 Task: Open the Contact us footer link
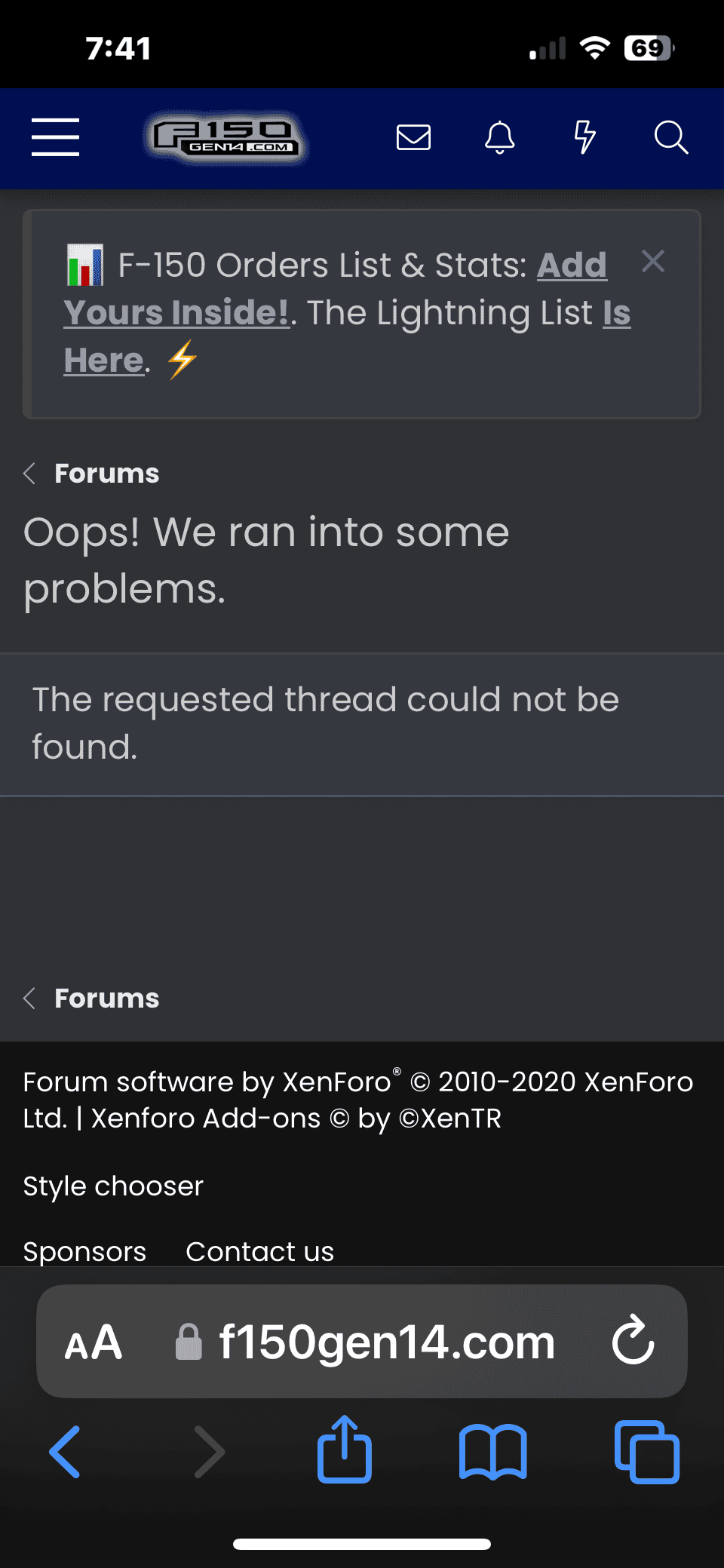pyautogui.click(x=259, y=1252)
